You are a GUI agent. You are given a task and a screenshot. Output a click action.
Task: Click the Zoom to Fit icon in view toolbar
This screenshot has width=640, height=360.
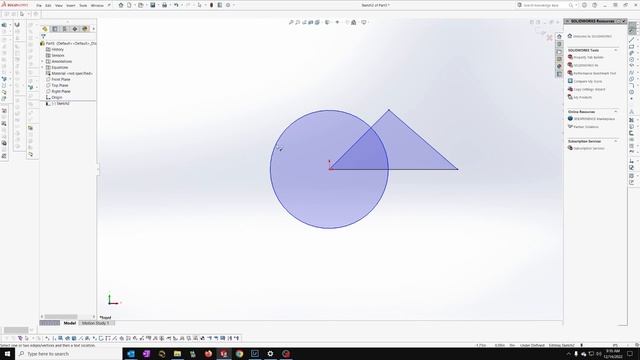click(291, 22)
